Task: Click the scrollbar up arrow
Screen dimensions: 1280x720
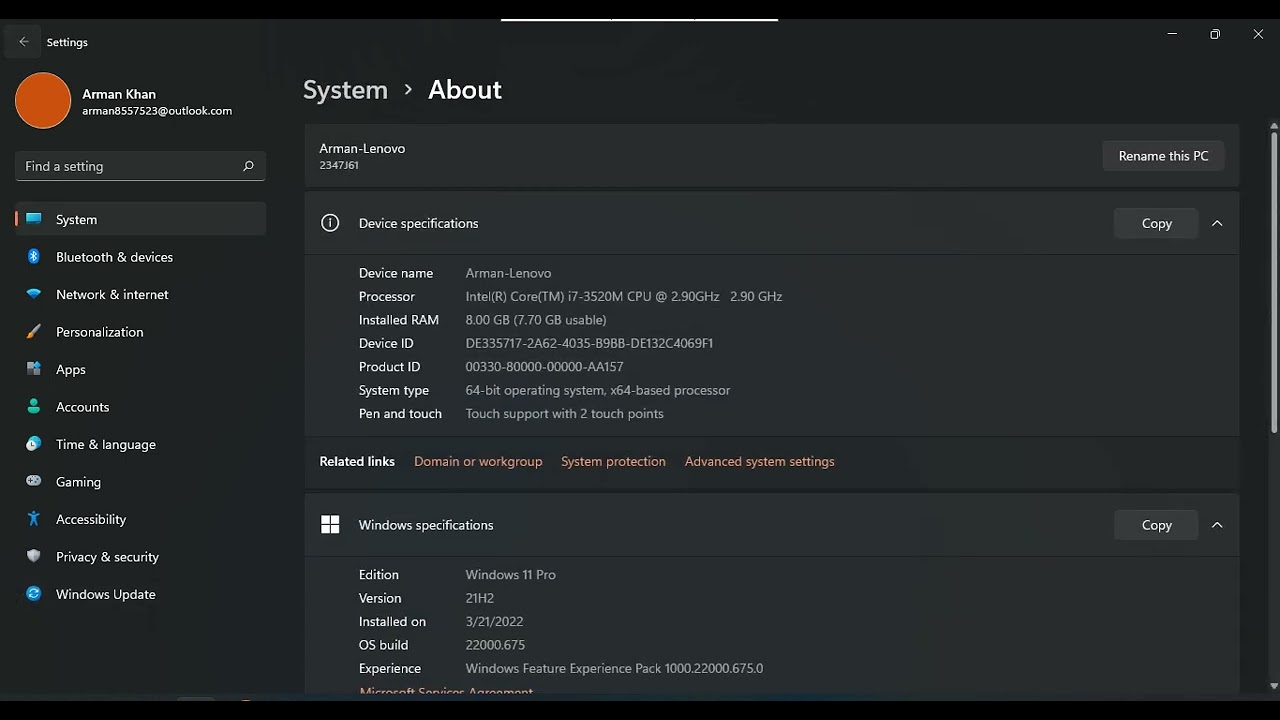Action: pos(1273,127)
